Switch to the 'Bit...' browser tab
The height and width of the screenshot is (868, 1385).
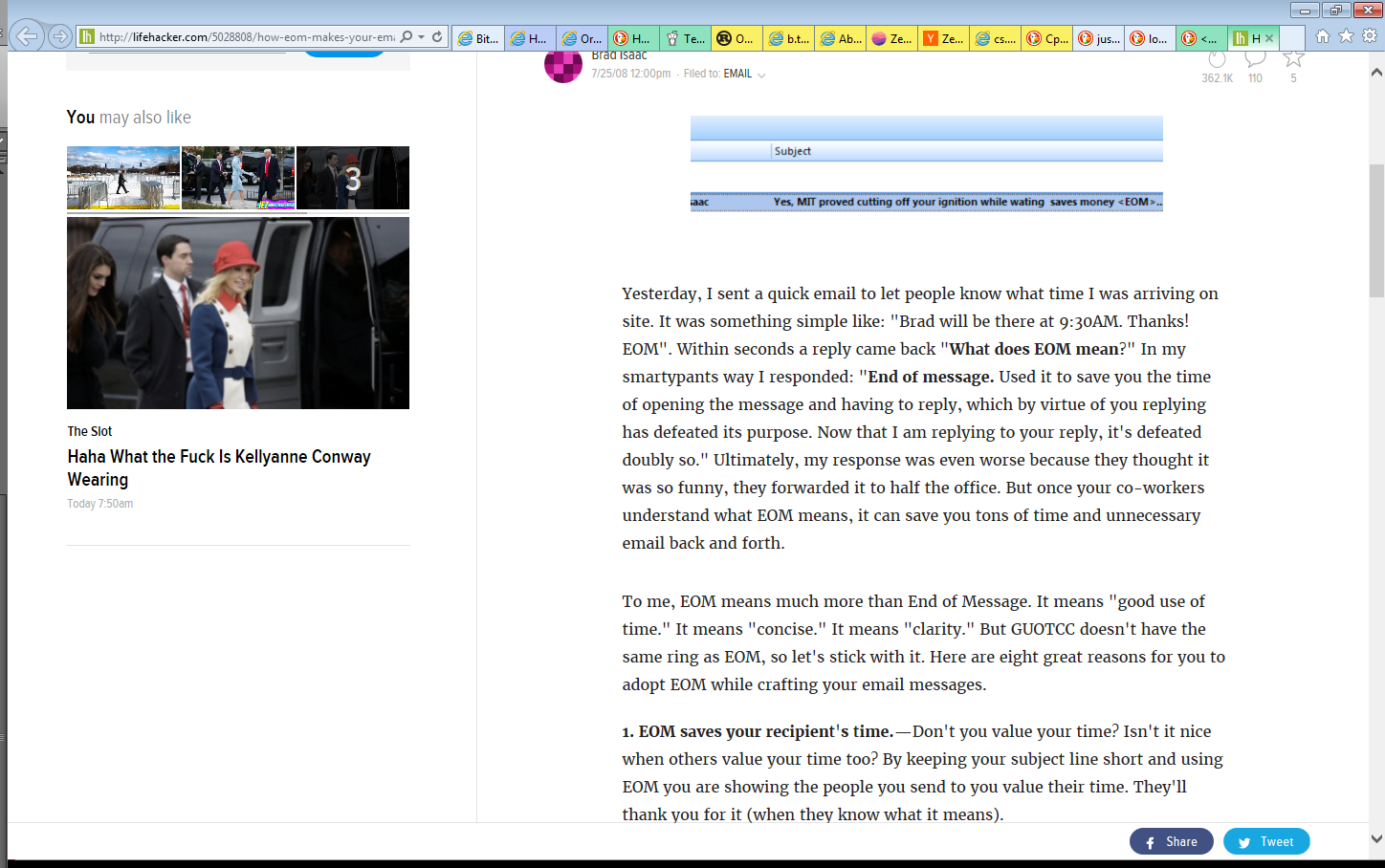tap(477, 38)
